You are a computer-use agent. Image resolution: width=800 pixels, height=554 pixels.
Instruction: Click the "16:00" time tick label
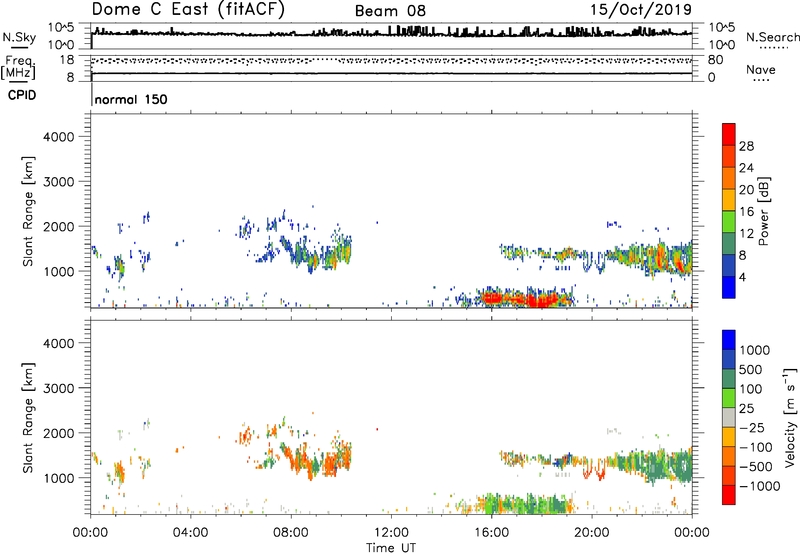491,533
